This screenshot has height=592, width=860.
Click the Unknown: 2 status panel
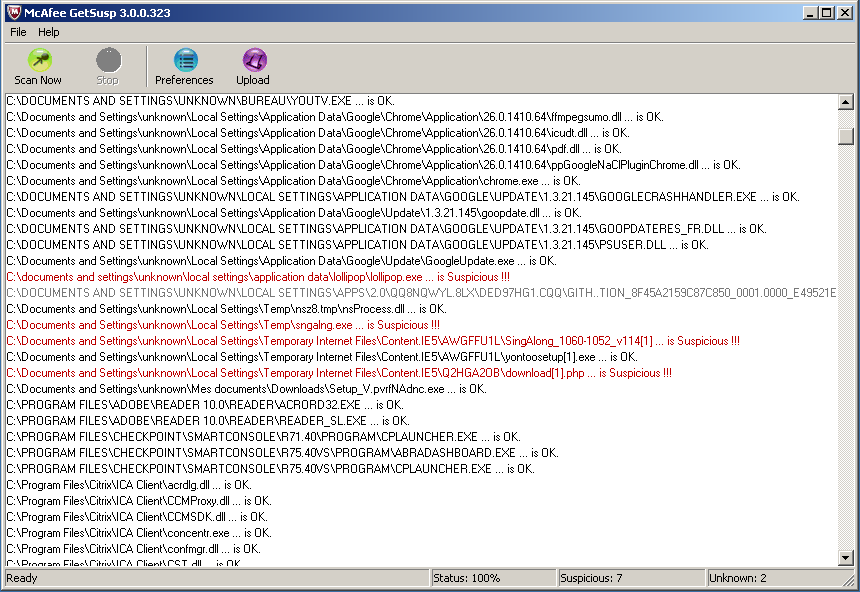(x=778, y=578)
